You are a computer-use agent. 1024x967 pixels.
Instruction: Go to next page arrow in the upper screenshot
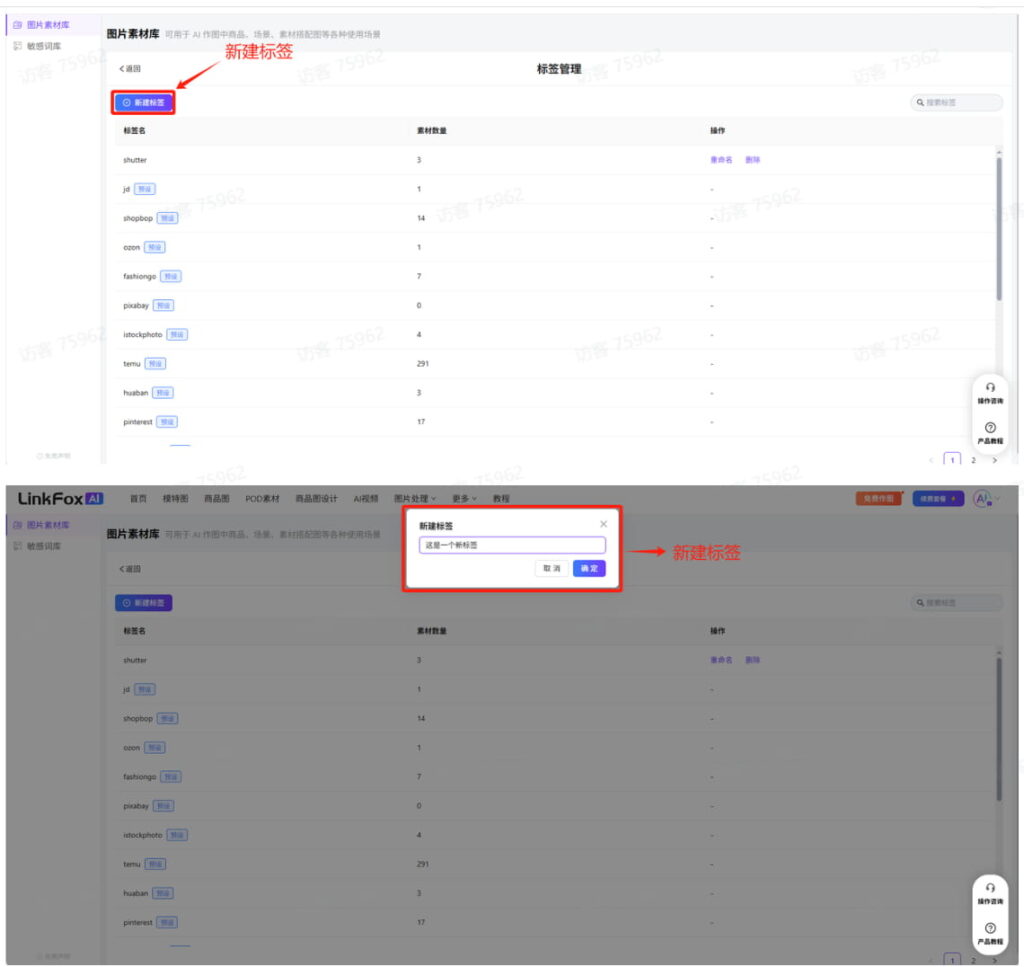click(994, 460)
